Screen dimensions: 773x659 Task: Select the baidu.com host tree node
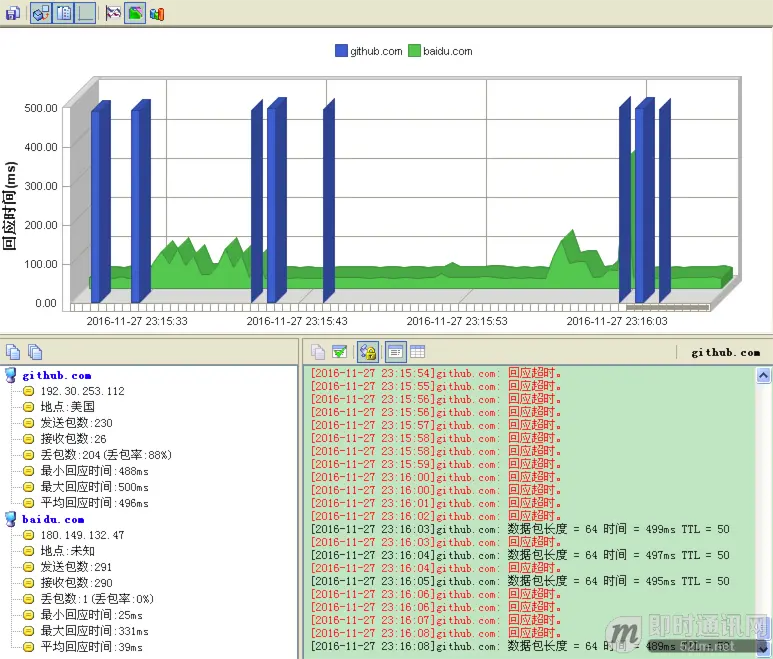(53, 520)
